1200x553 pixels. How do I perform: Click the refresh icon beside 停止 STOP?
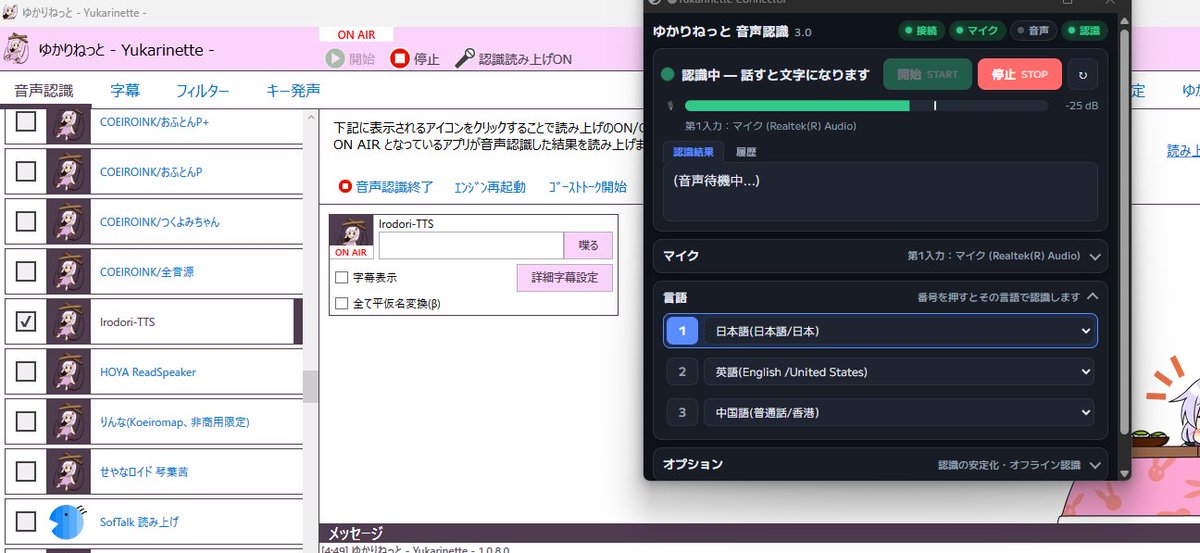pos(1083,74)
